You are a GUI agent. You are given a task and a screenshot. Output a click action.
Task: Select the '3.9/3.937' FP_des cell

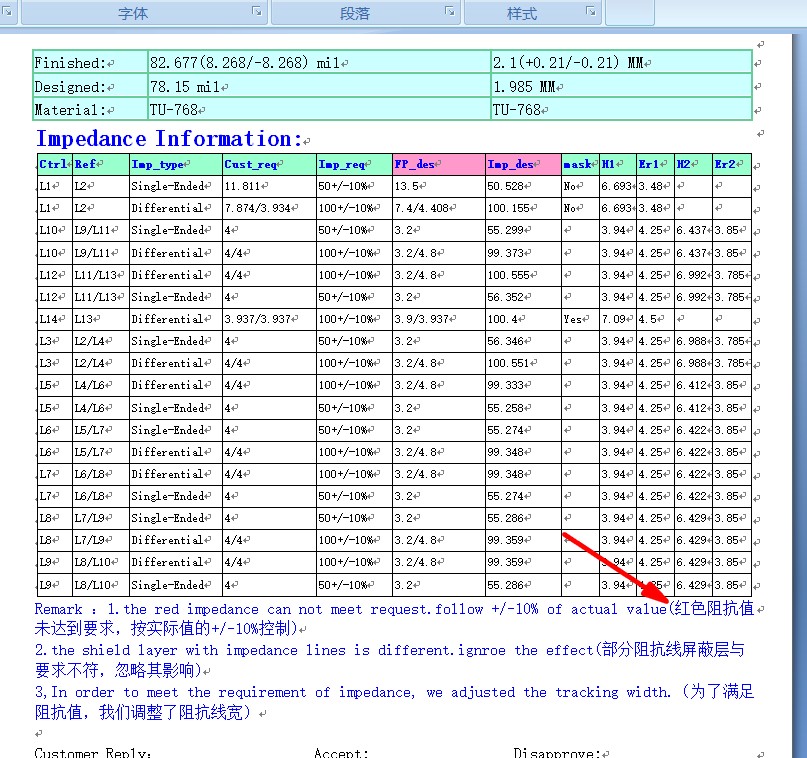point(439,319)
